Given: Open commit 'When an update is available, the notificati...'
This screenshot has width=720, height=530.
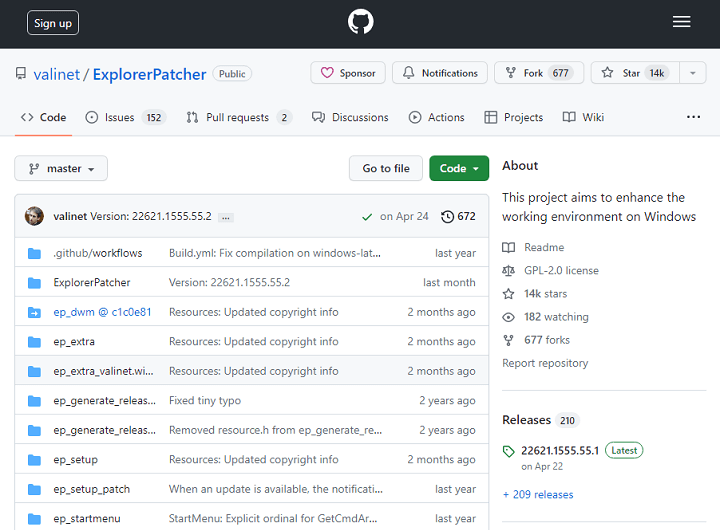Looking at the screenshot, I should point(276,489).
